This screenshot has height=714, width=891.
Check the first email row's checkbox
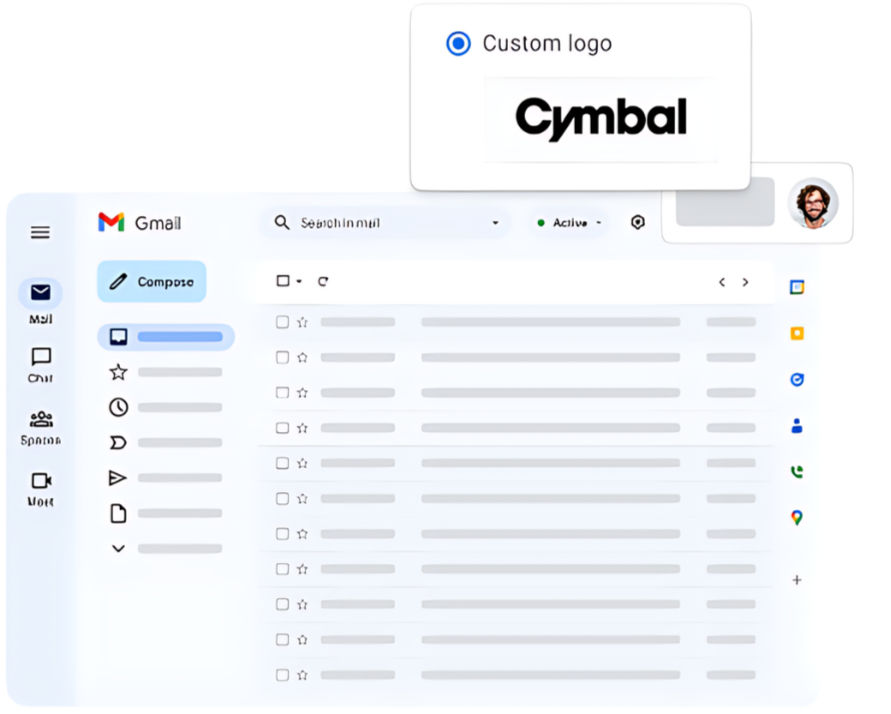pos(282,322)
